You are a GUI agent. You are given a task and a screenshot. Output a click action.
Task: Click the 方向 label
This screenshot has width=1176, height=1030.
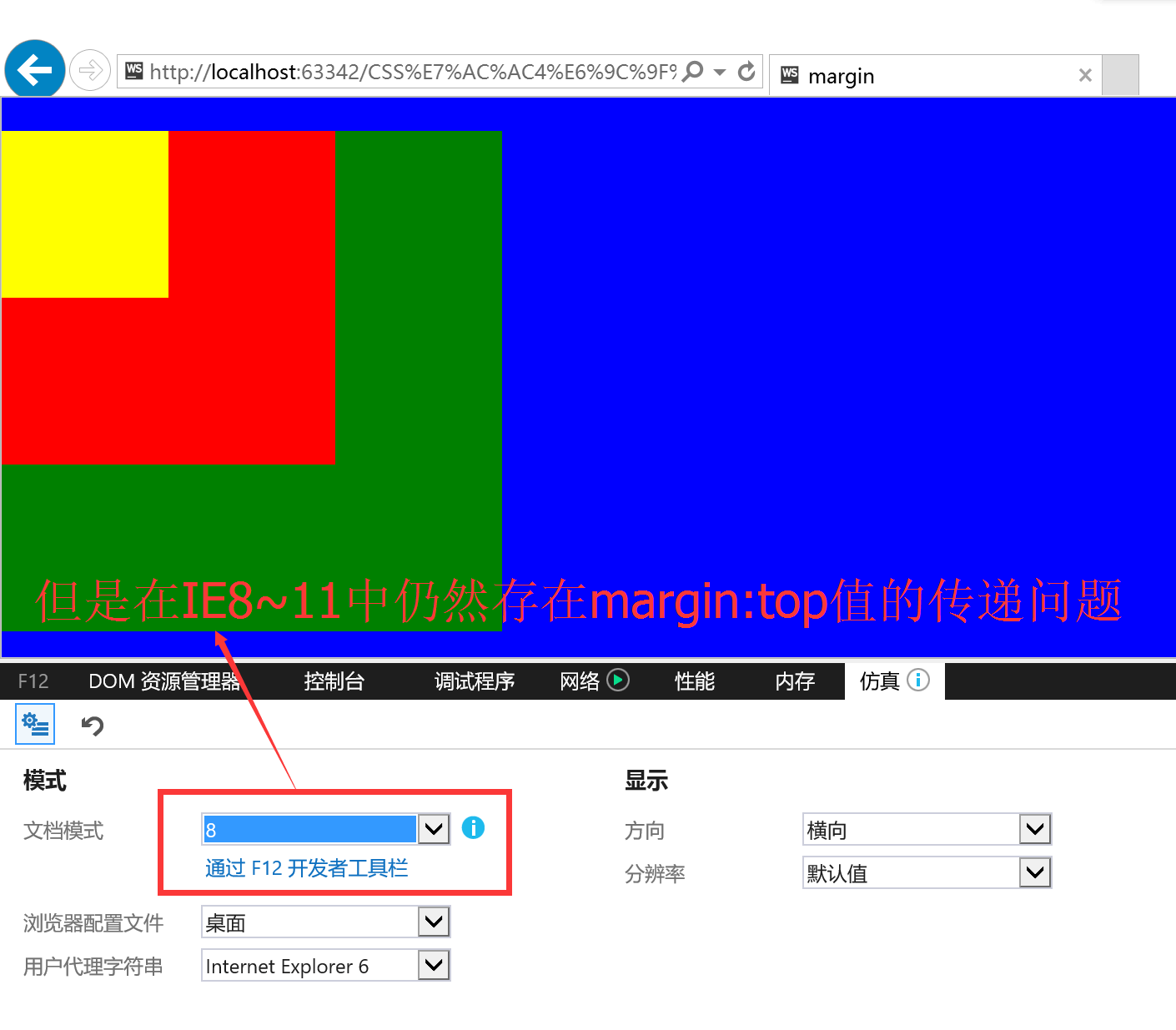tap(645, 831)
